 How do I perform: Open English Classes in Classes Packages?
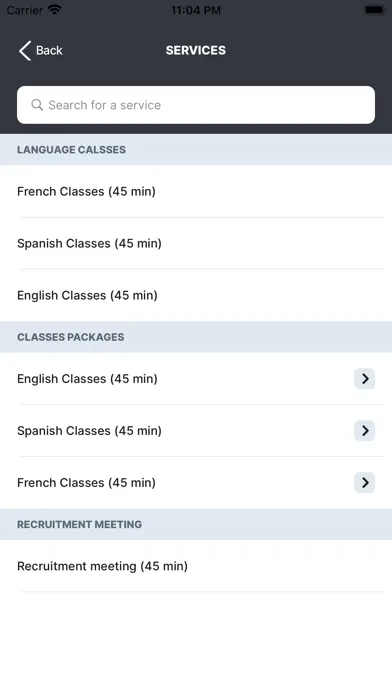click(x=196, y=379)
